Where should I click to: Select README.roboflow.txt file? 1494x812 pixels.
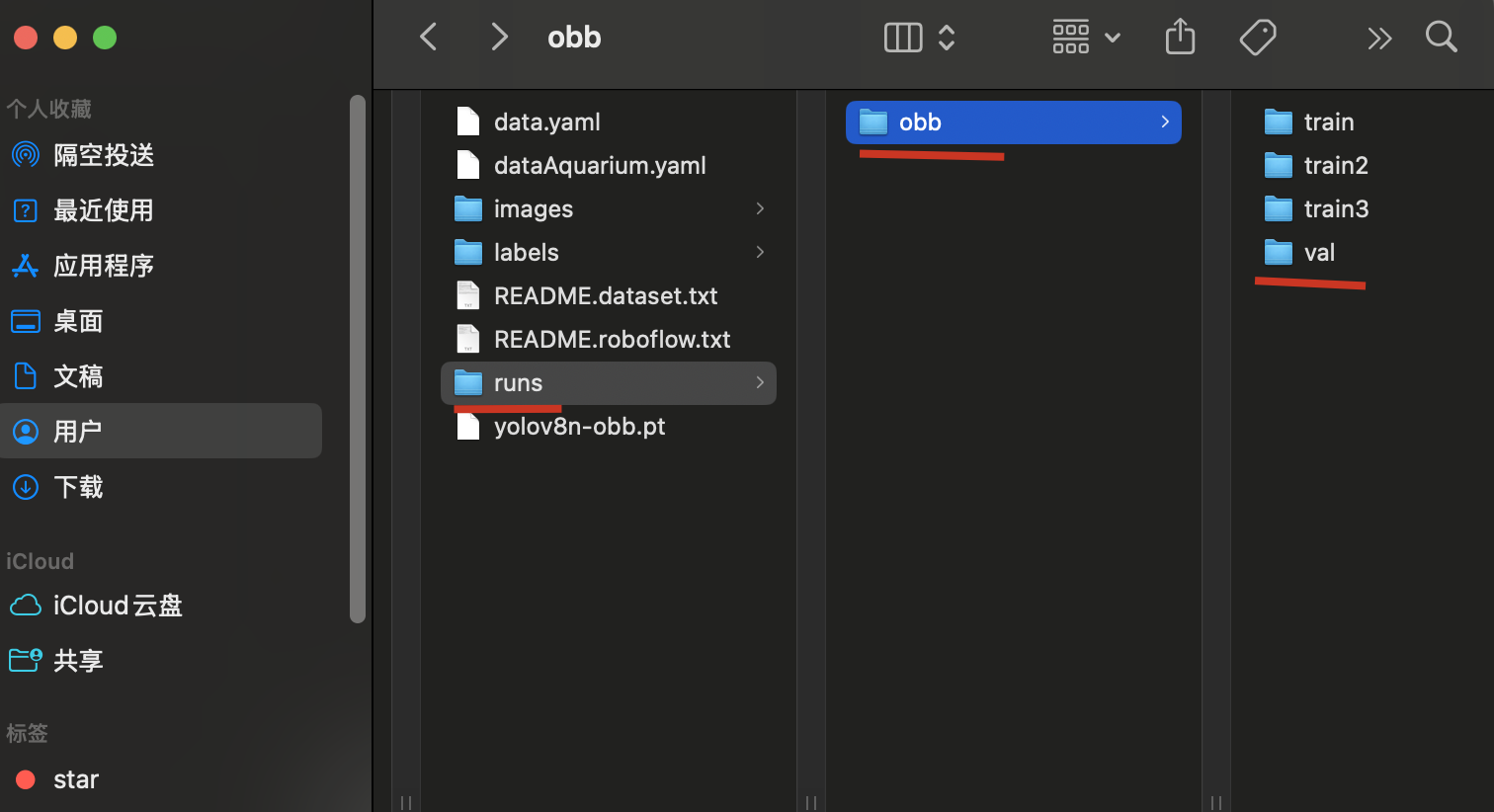point(608,339)
